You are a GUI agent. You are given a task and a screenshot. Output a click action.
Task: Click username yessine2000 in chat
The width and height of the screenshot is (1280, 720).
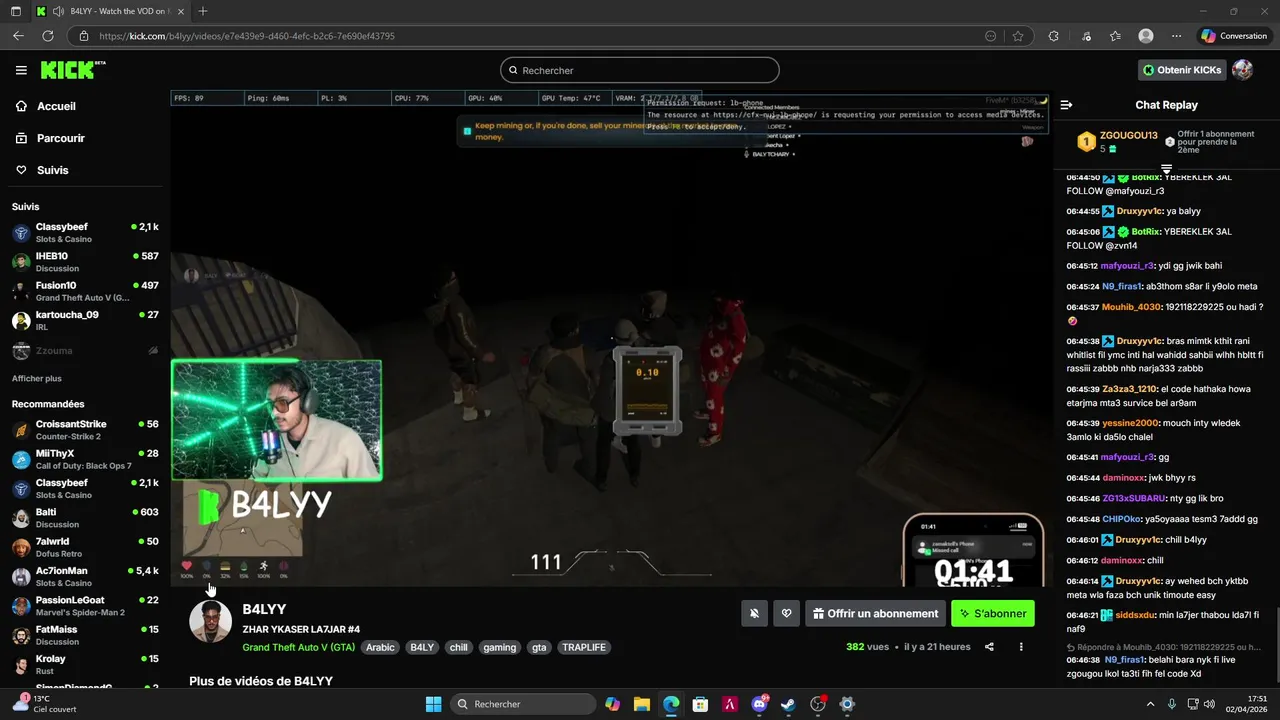click(x=1130, y=423)
